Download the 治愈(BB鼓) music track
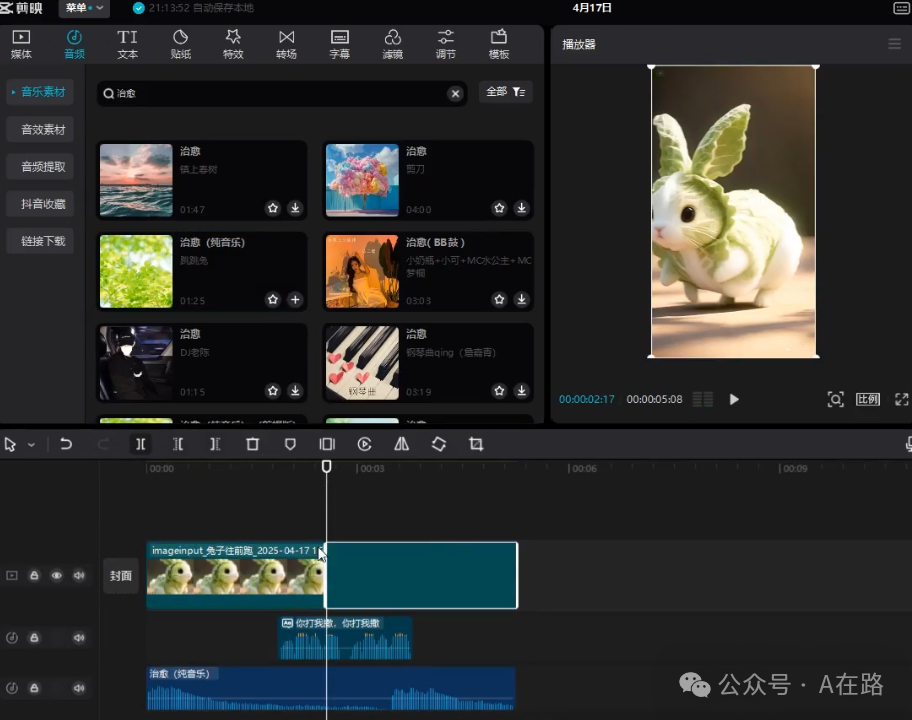 [x=521, y=299]
